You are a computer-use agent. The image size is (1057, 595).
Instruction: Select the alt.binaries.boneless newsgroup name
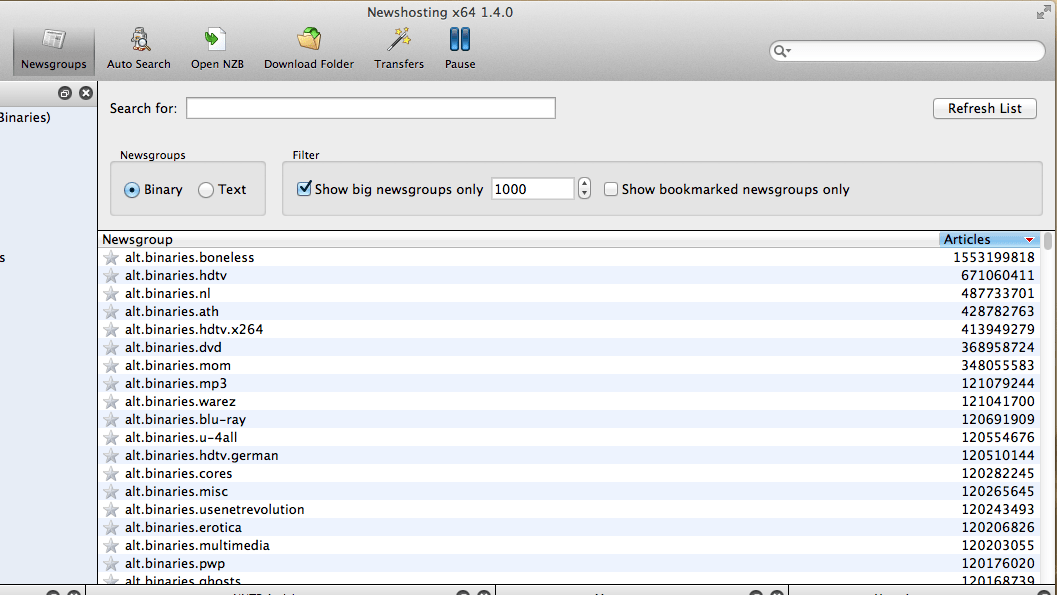tap(189, 257)
